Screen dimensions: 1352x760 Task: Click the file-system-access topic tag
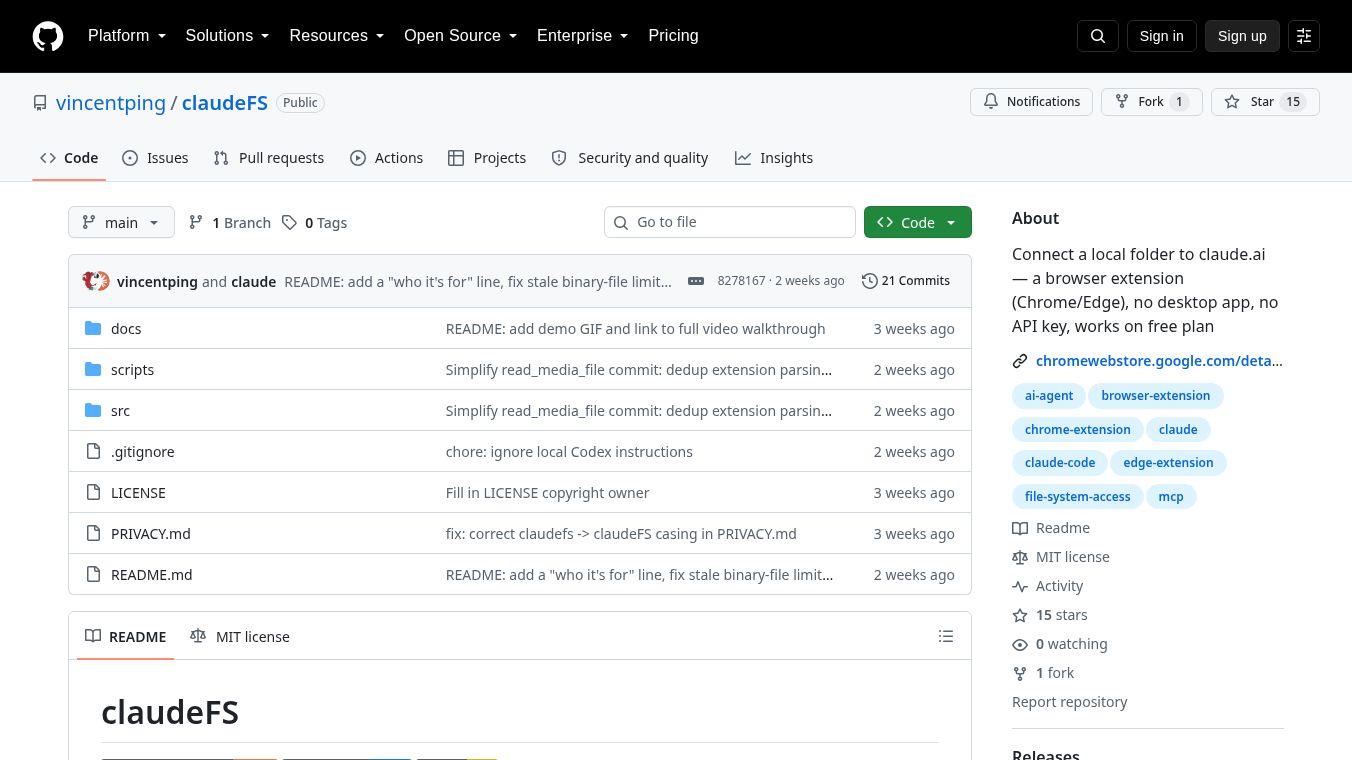click(1077, 497)
